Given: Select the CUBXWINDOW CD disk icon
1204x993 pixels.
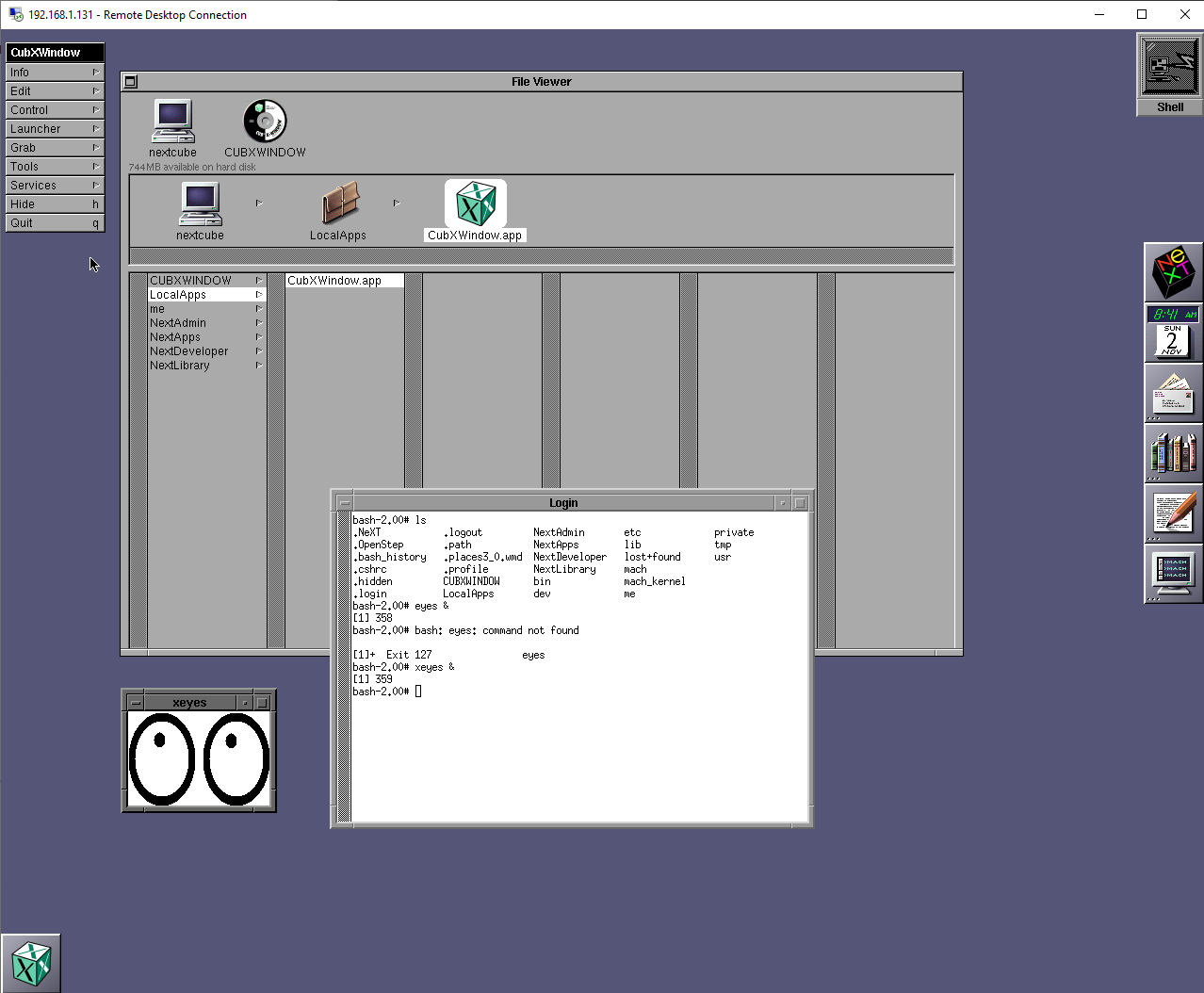Looking at the screenshot, I should 265,122.
